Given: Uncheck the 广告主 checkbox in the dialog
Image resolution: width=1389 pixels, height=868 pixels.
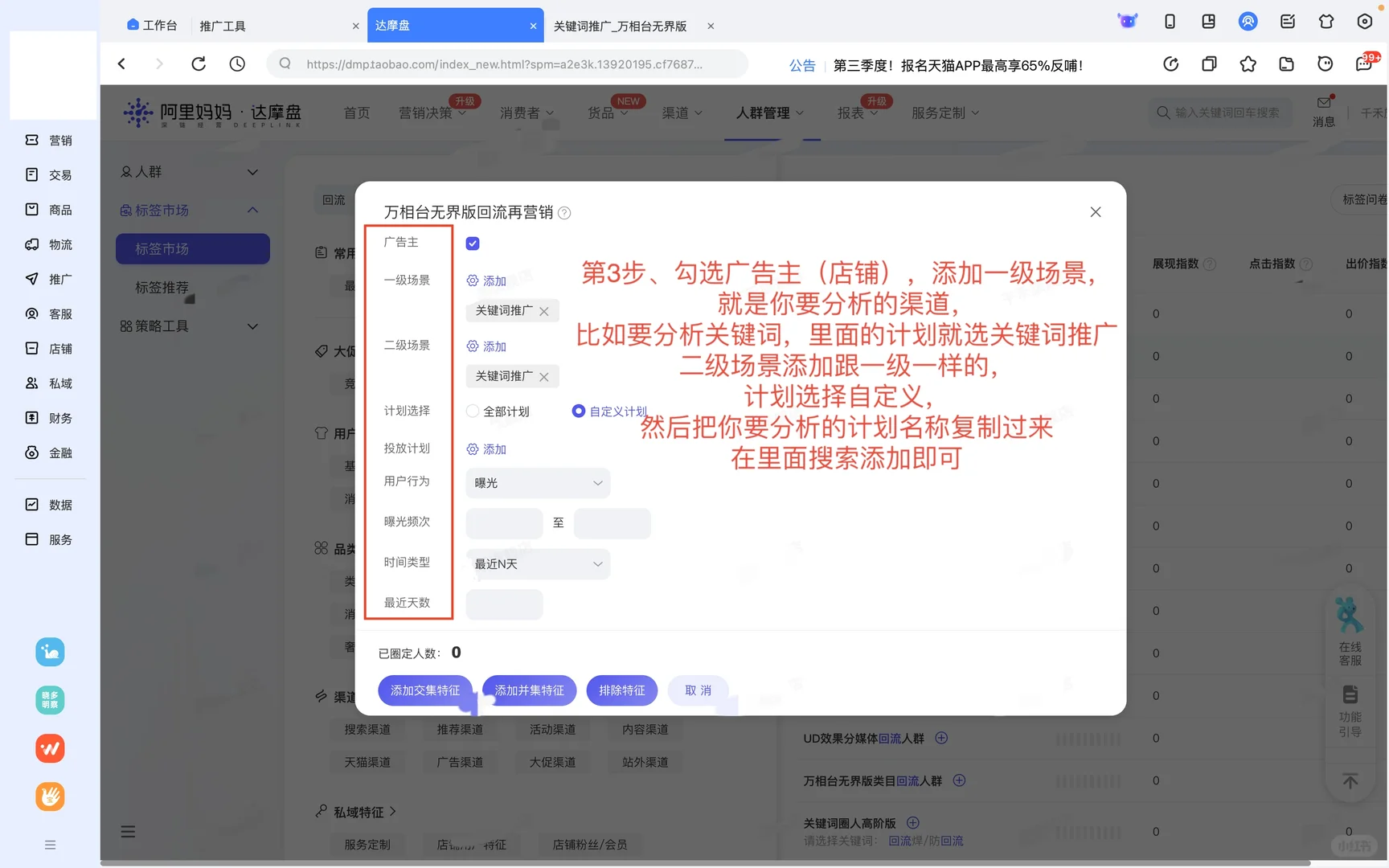Looking at the screenshot, I should pyautogui.click(x=472, y=243).
